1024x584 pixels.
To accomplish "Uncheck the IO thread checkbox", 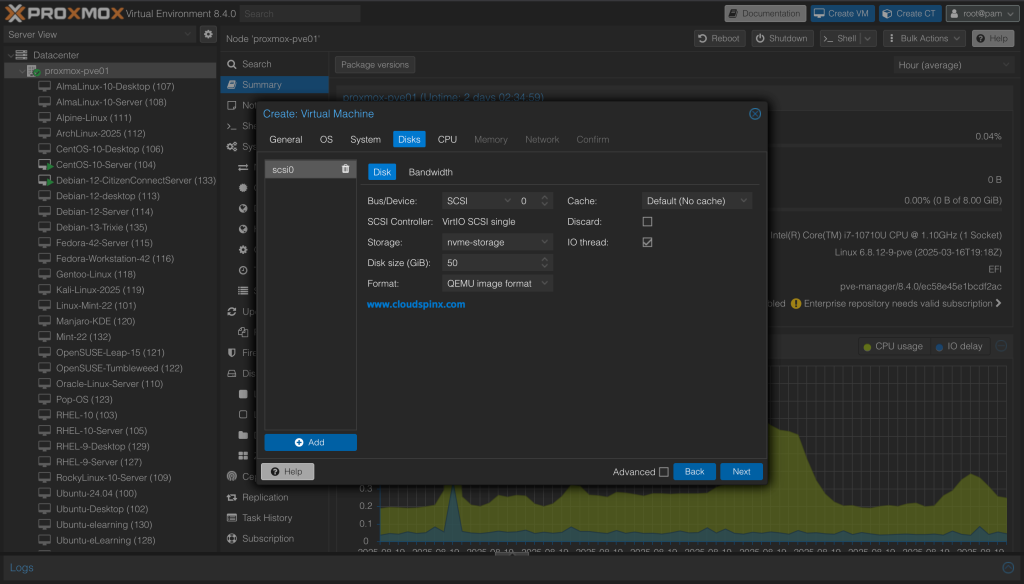I will tap(647, 242).
